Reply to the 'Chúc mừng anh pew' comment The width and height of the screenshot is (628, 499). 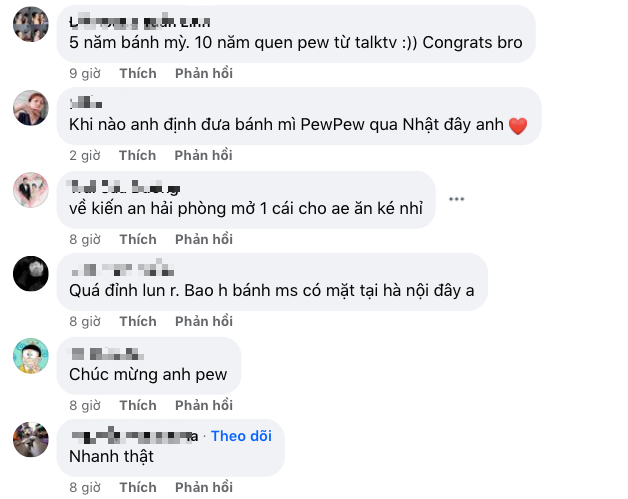click(x=203, y=405)
